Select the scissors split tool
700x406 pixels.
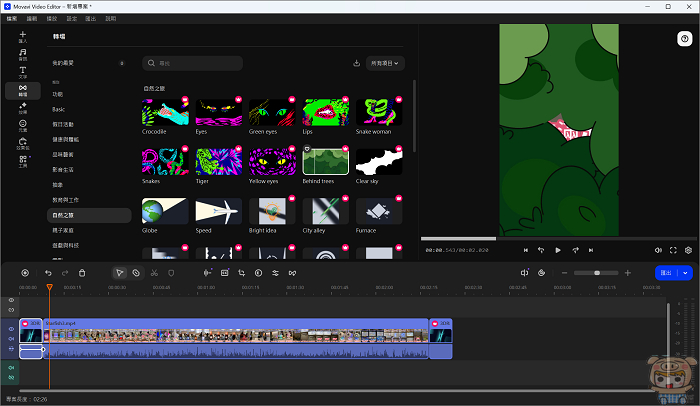[x=154, y=272]
